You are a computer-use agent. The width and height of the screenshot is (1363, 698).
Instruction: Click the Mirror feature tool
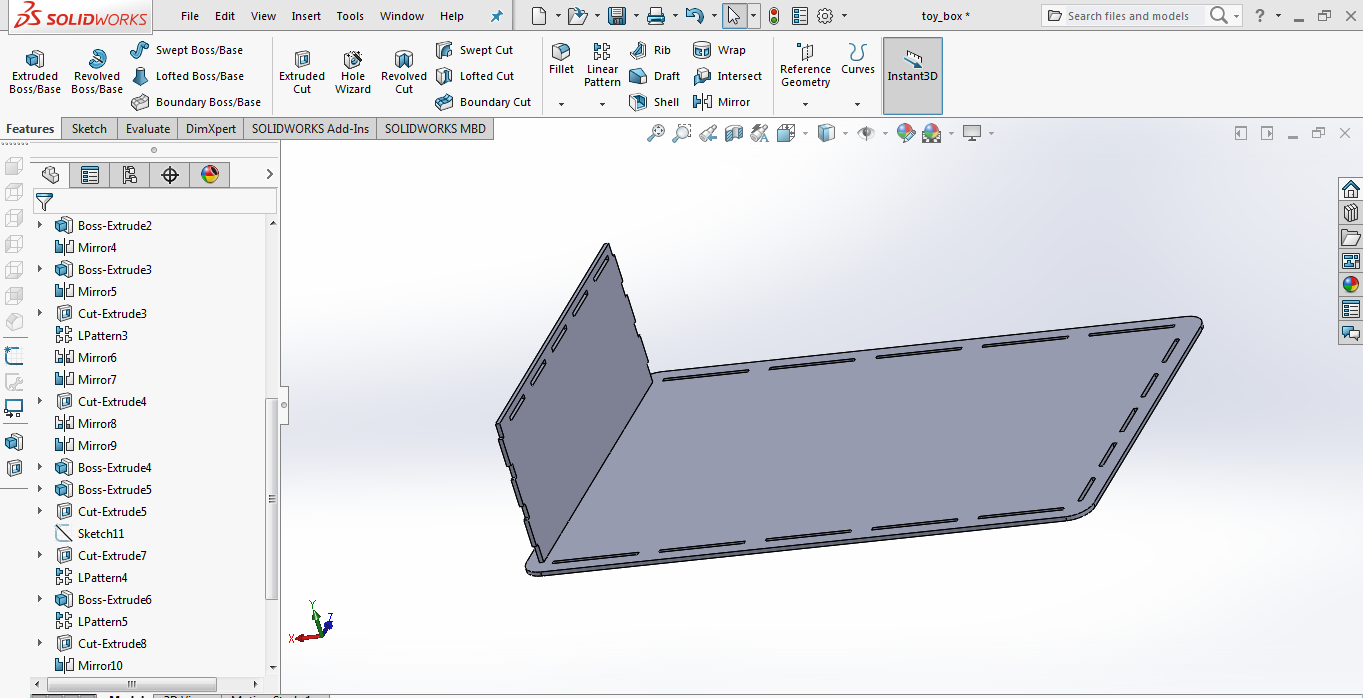pyautogui.click(x=721, y=102)
